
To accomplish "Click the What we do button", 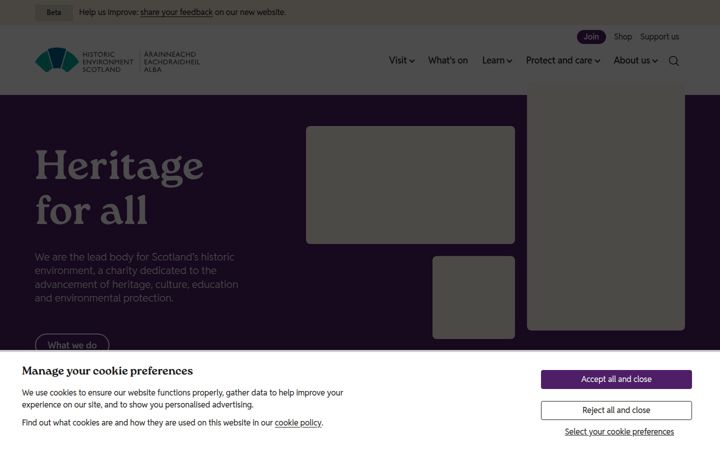I will click(72, 344).
